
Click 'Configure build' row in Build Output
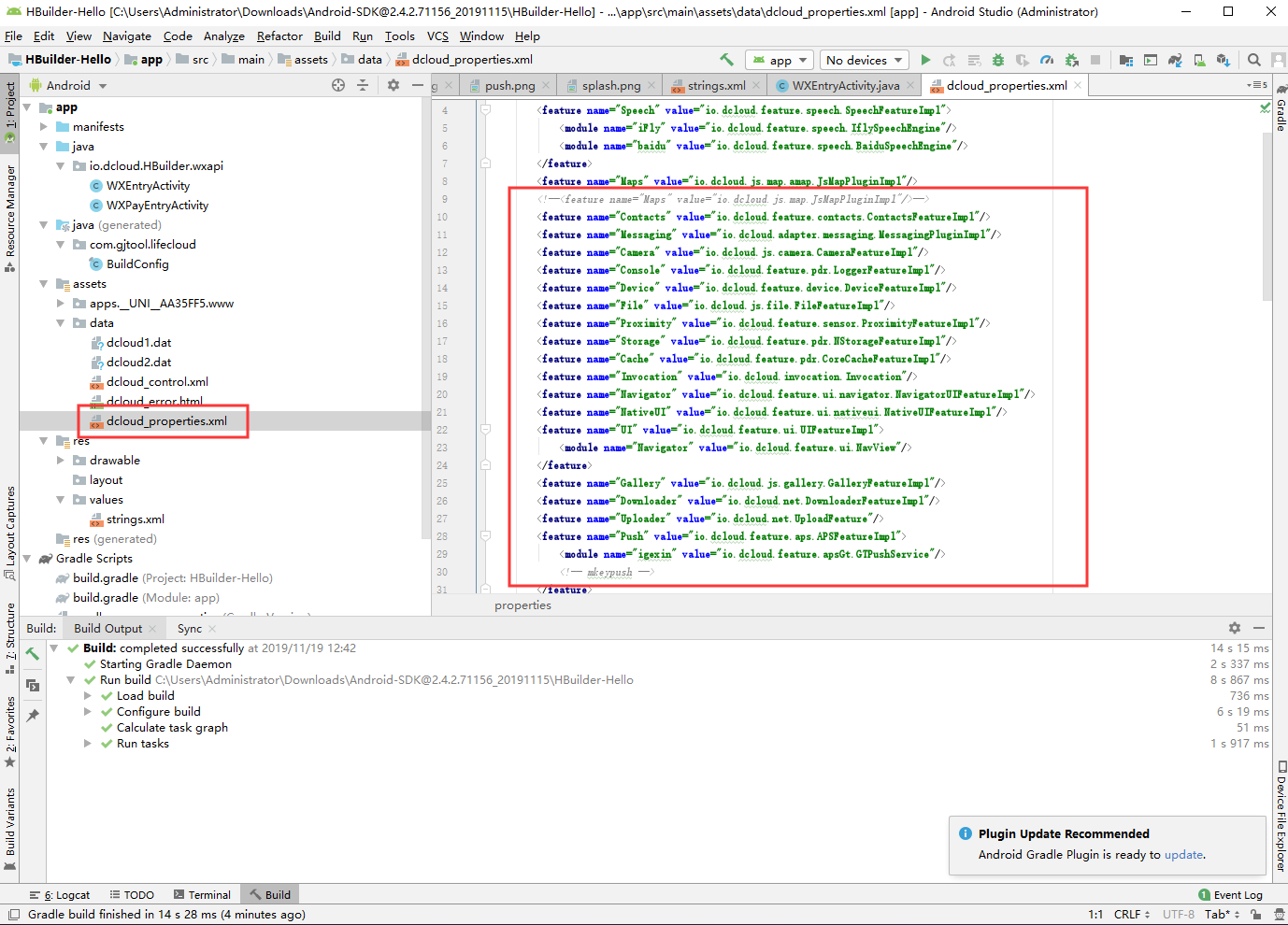coord(158,712)
